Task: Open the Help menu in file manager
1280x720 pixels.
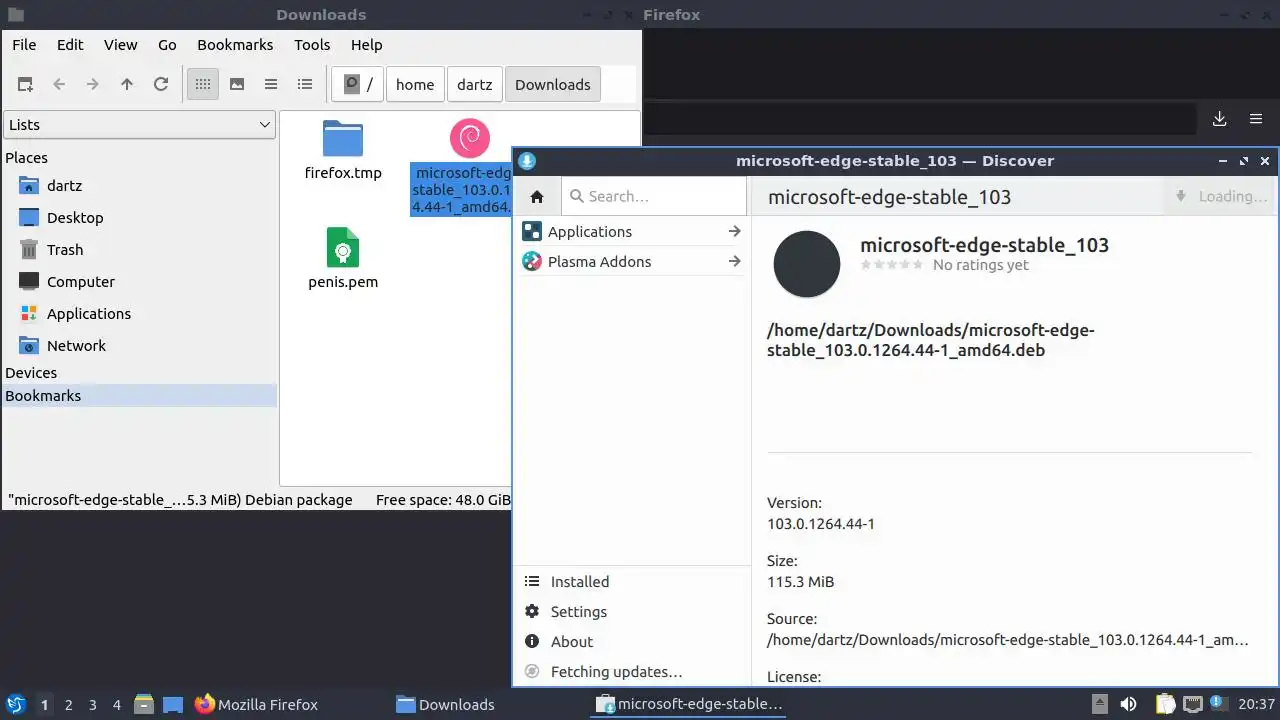Action: click(x=367, y=45)
